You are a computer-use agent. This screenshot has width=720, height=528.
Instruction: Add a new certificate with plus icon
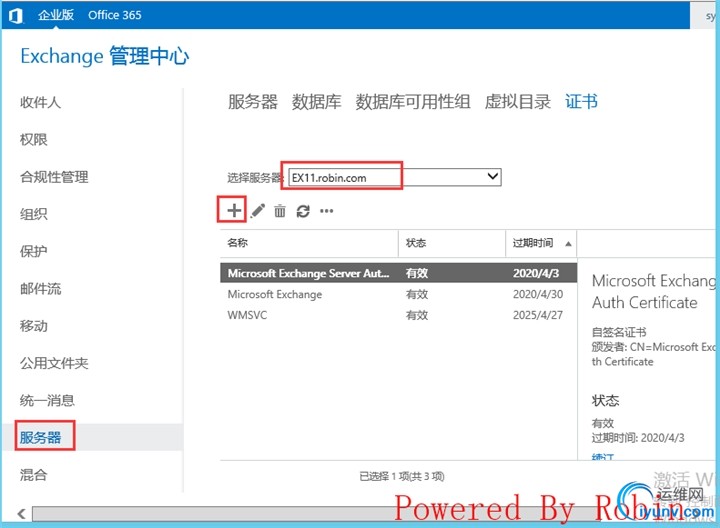click(x=234, y=211)
